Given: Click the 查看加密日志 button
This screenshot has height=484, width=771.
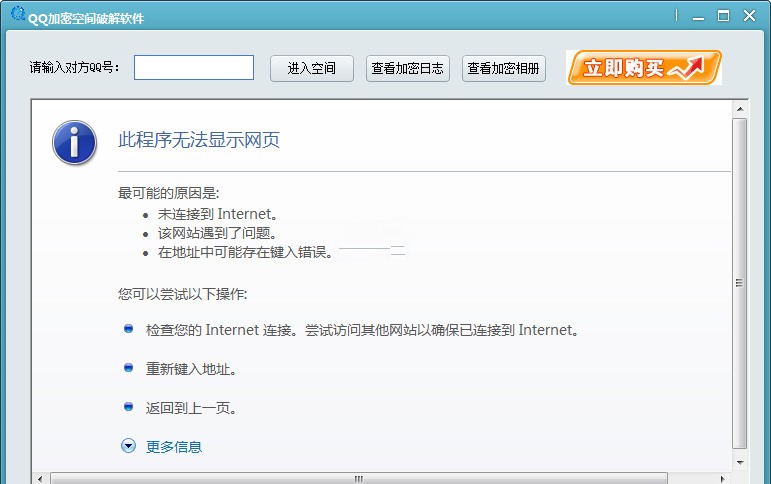Looking at the screenshot, I should click(x=408, y=69).
